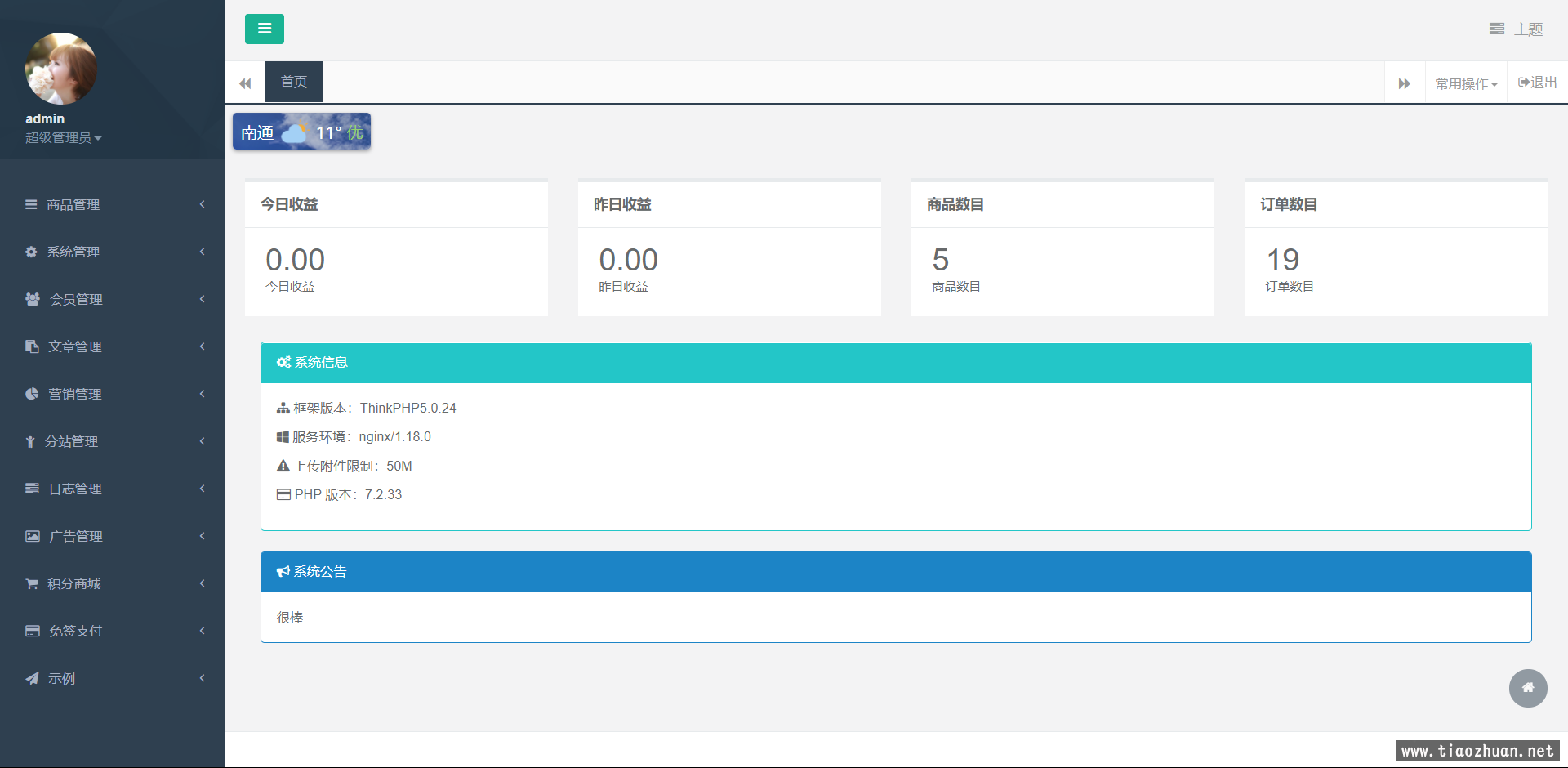Click the 积分商城 shopping cart icon
This screenshot has height=768, width=1568.
(32, 583)
